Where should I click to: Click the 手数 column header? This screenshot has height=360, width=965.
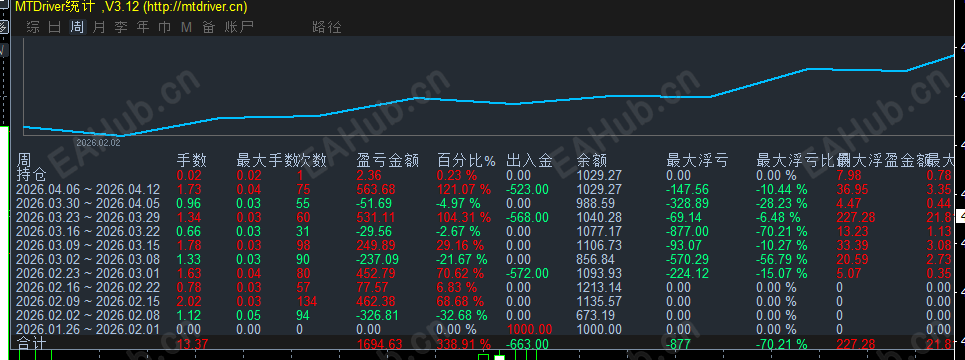point(191,161)
